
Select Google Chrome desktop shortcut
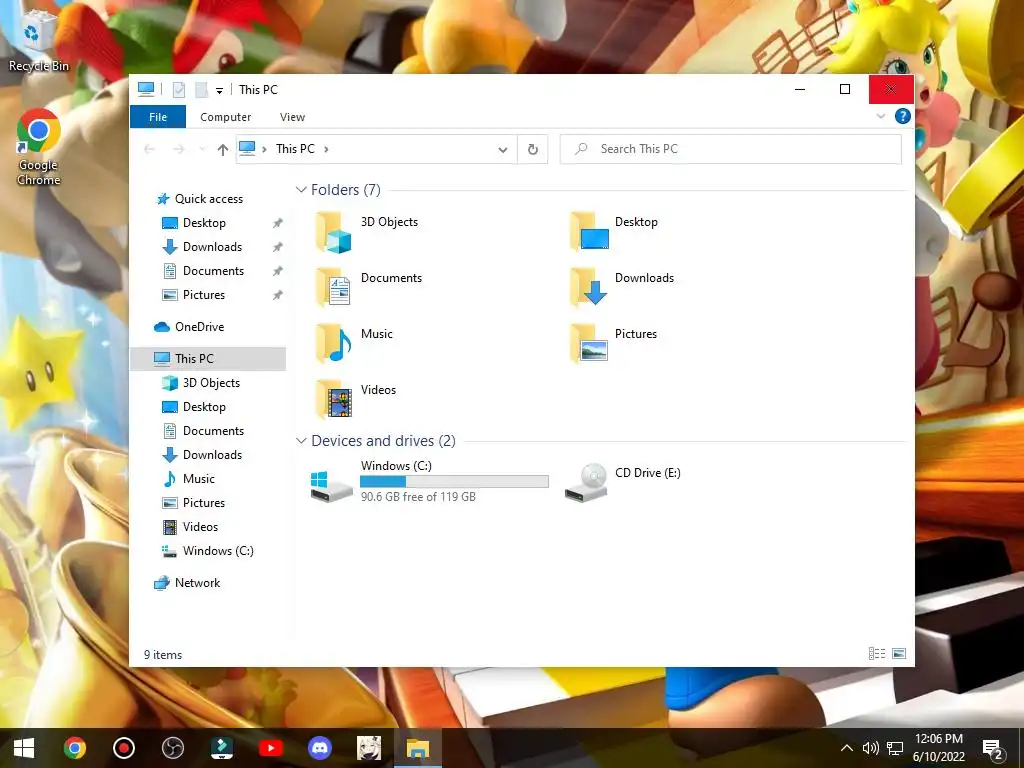click(x=38, y=148)
